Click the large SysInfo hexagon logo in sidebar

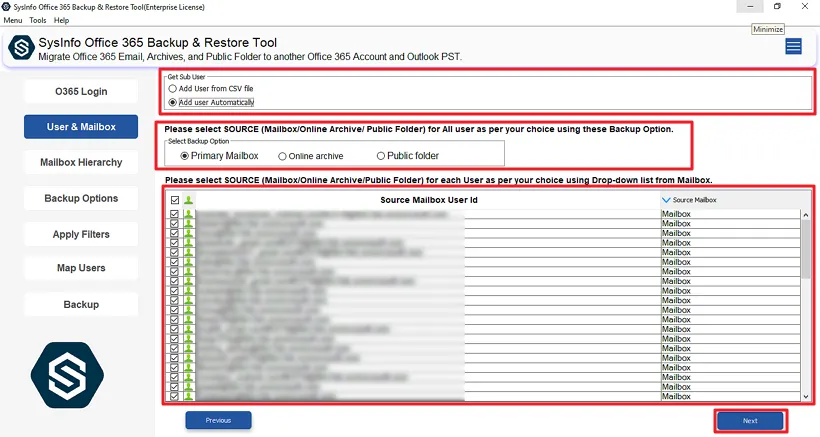pos(67,375)
